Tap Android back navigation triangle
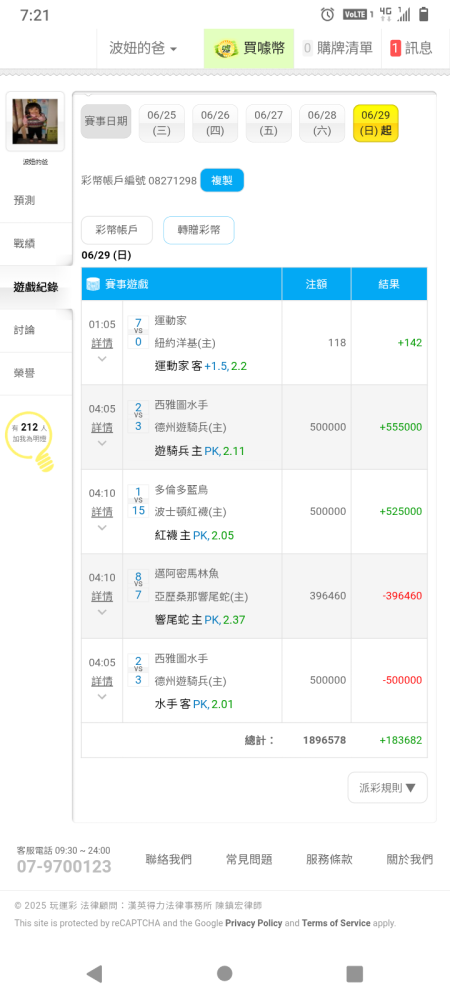This screenshot has height=1000, width=450. [x=94, y=973]
